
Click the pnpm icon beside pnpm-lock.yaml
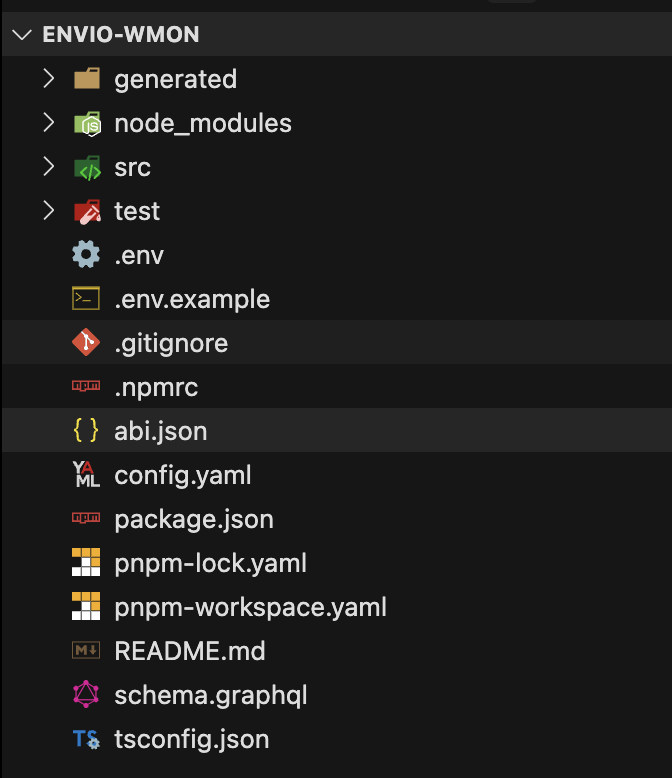[87, 563]
